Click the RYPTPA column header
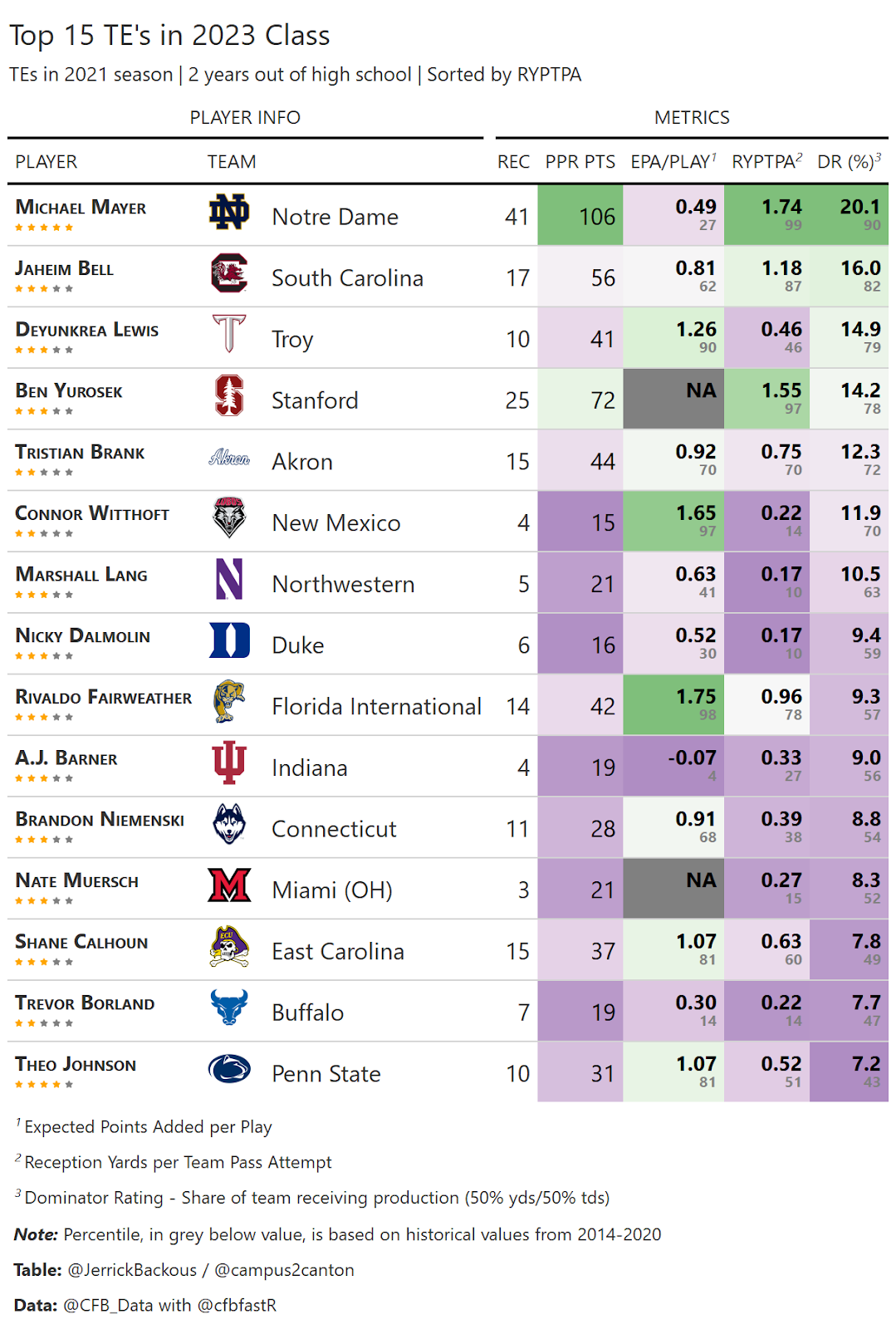Screen dimensions: 896x1329 coord(766,162)
